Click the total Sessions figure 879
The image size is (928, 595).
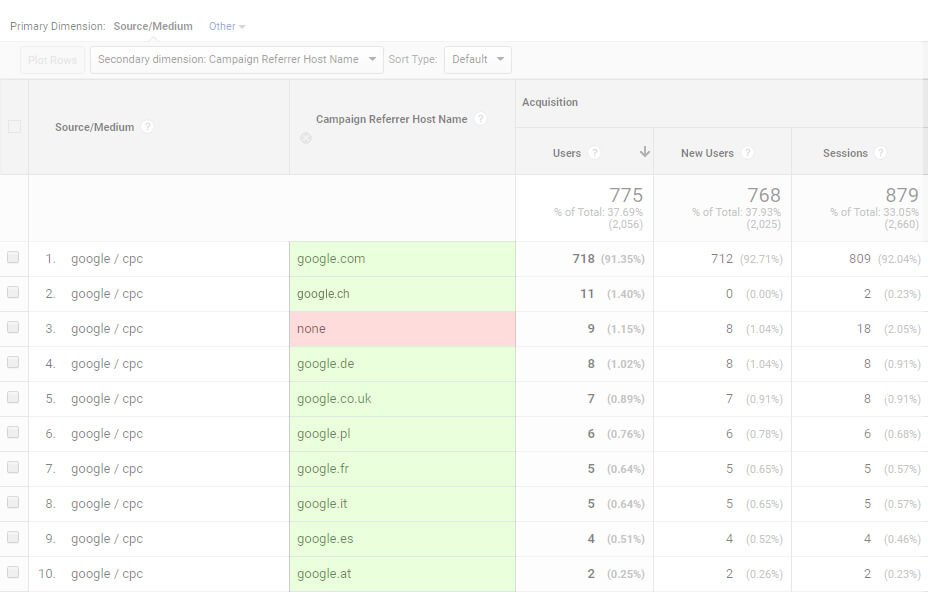[x=902, y=195]
